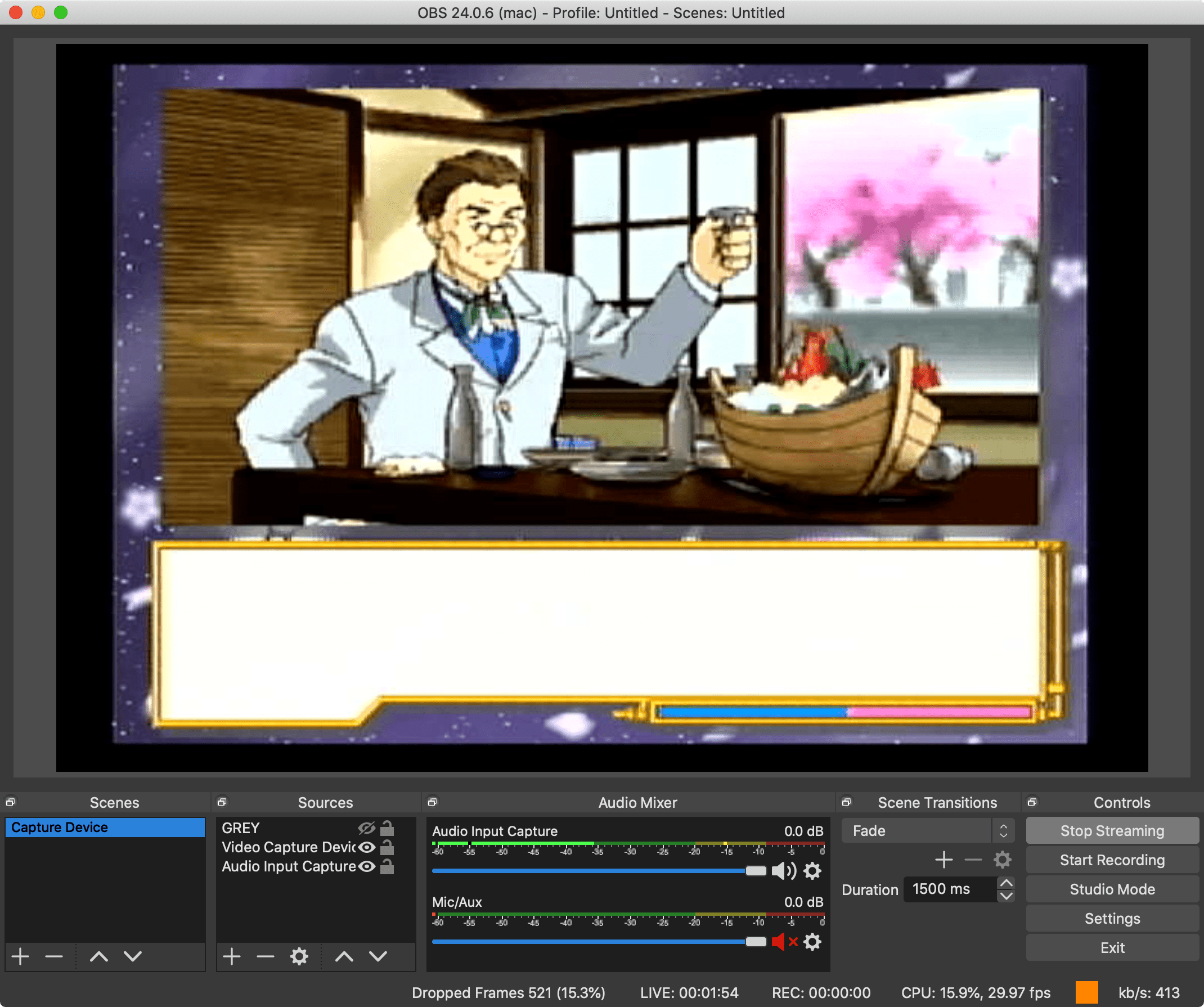Click the CPU usage and fps readout

976,993
